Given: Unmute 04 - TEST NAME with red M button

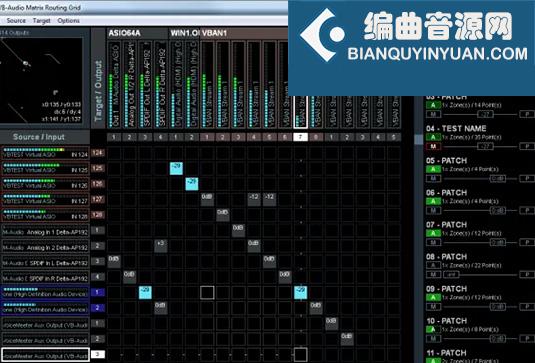Looking at the screenshot, I should pos(433,146).
